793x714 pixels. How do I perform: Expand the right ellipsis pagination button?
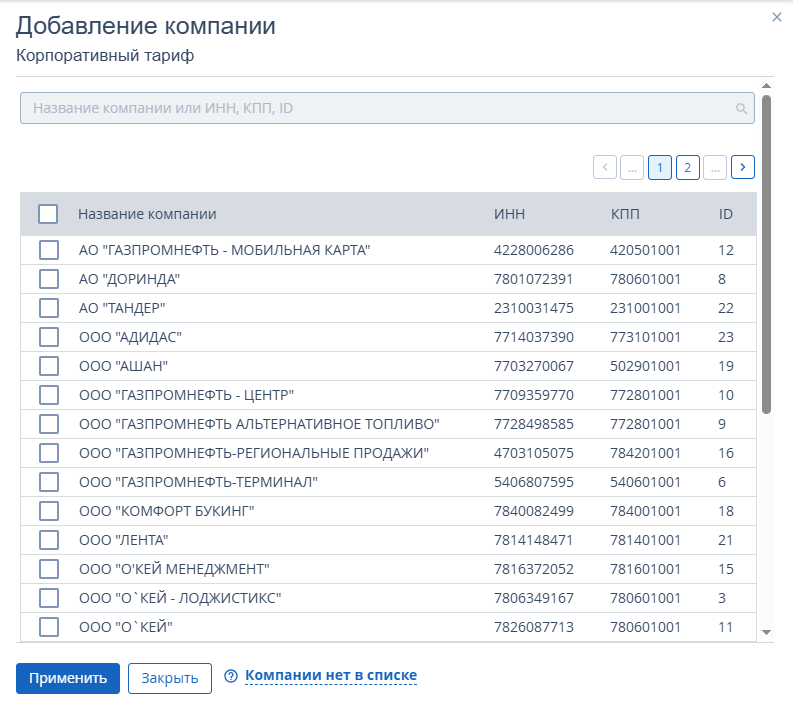(x=714, y=167)
